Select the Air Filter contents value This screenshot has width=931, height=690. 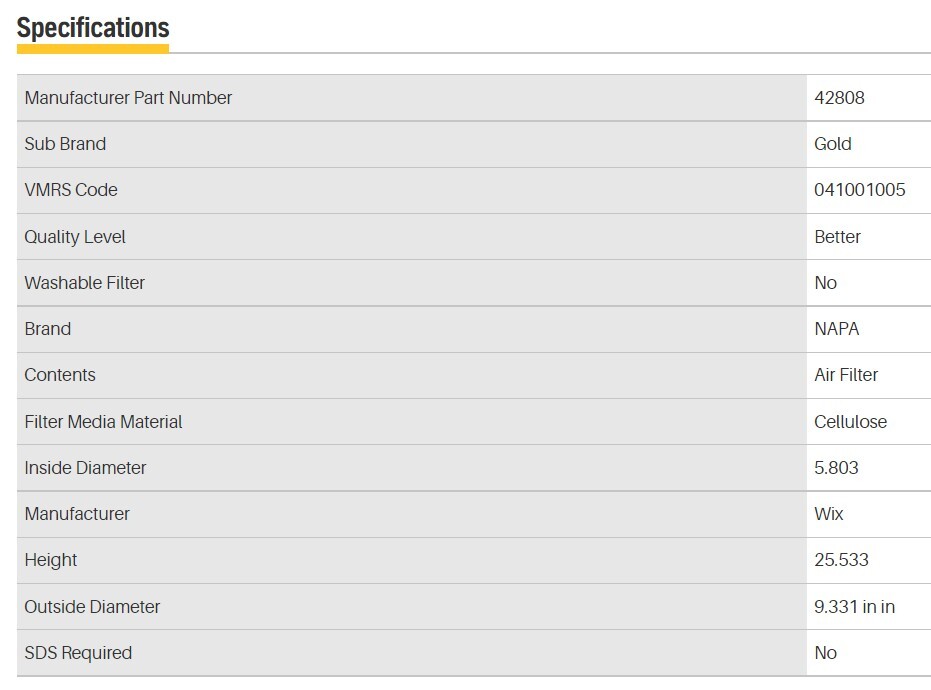846,375
